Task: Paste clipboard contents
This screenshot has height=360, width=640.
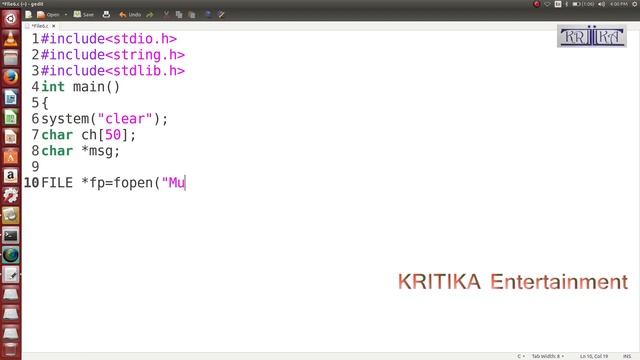Action: (192, 15)
